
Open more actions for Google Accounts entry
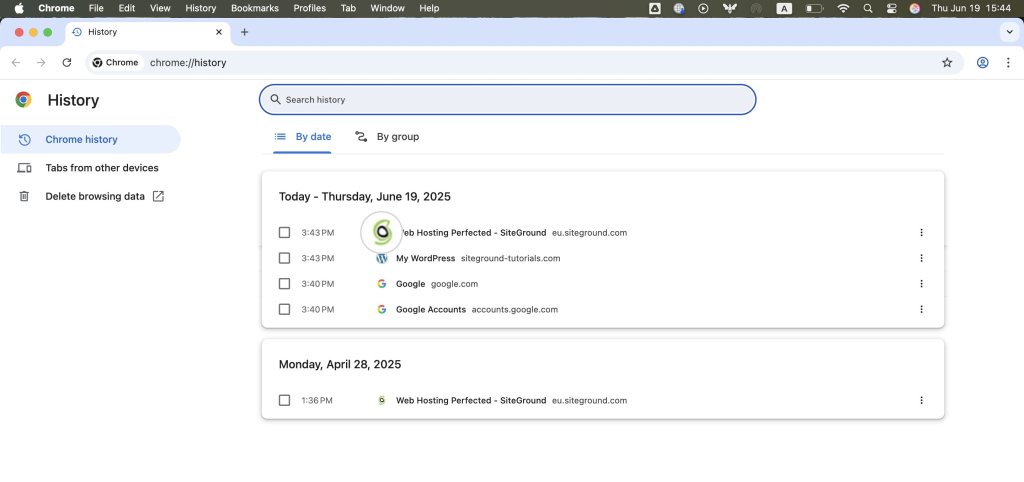tap(921, 309)
